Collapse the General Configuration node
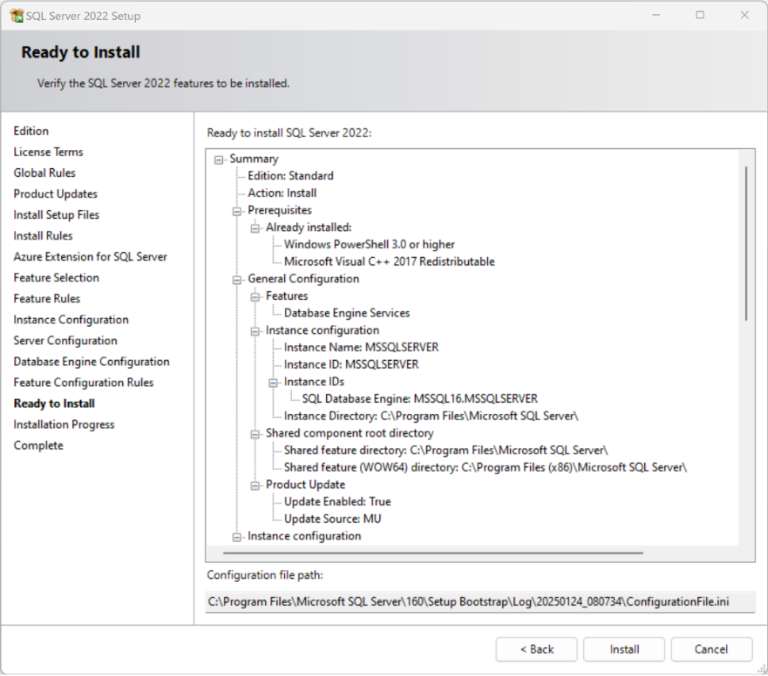This screenshot has height=676, width=768. coord(237,280)
